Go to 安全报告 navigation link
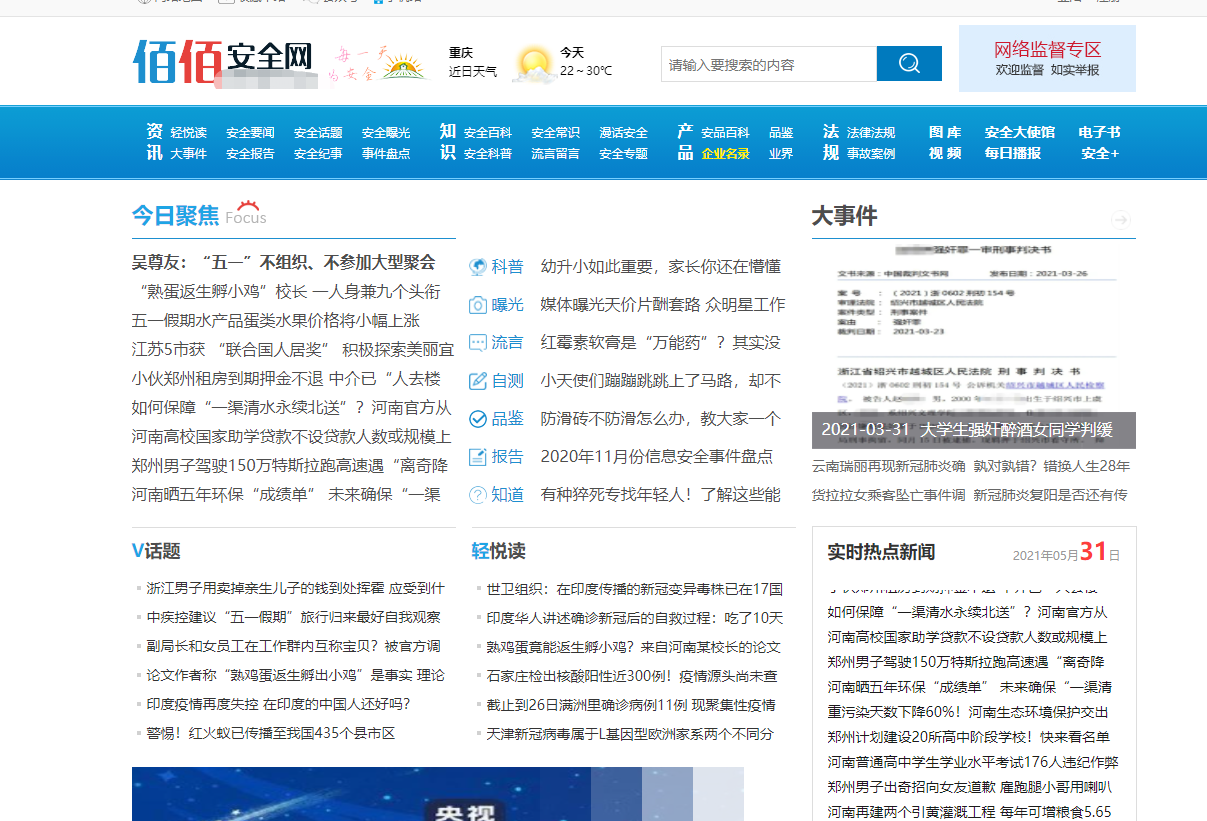Image resolution: width=1207 pixels, height=821 pixels. pos(250,154)
